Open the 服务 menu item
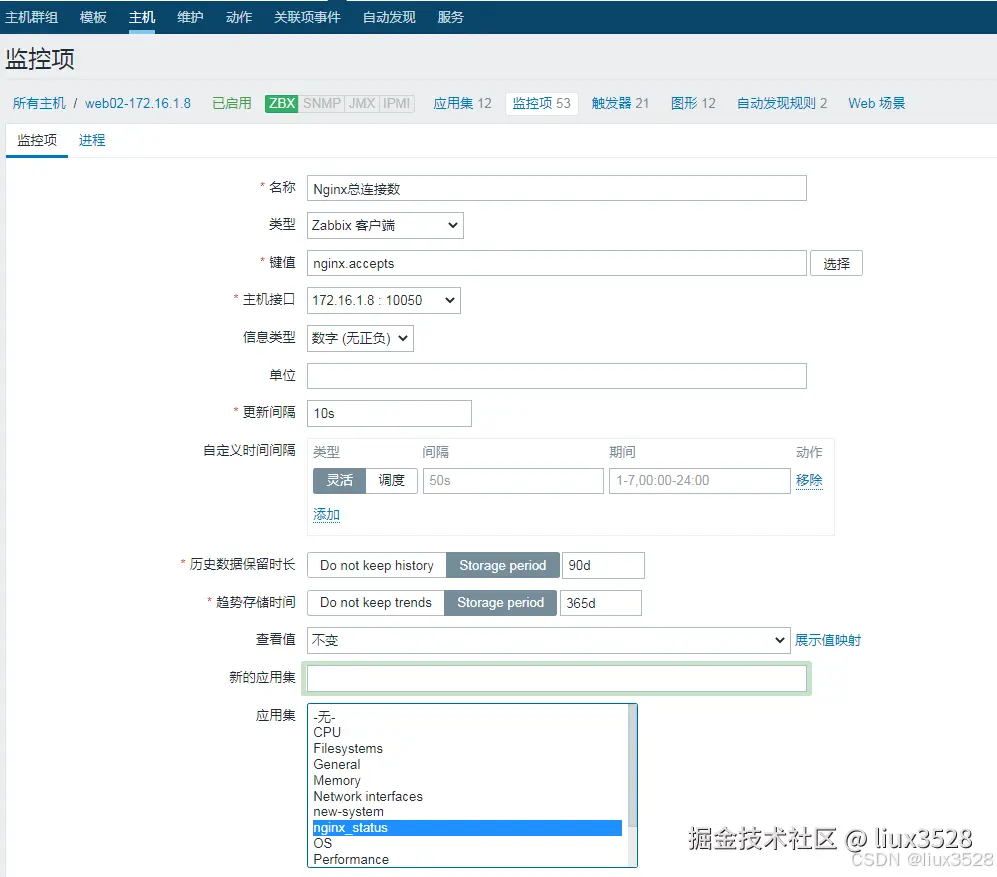 [x=451, y=17]
